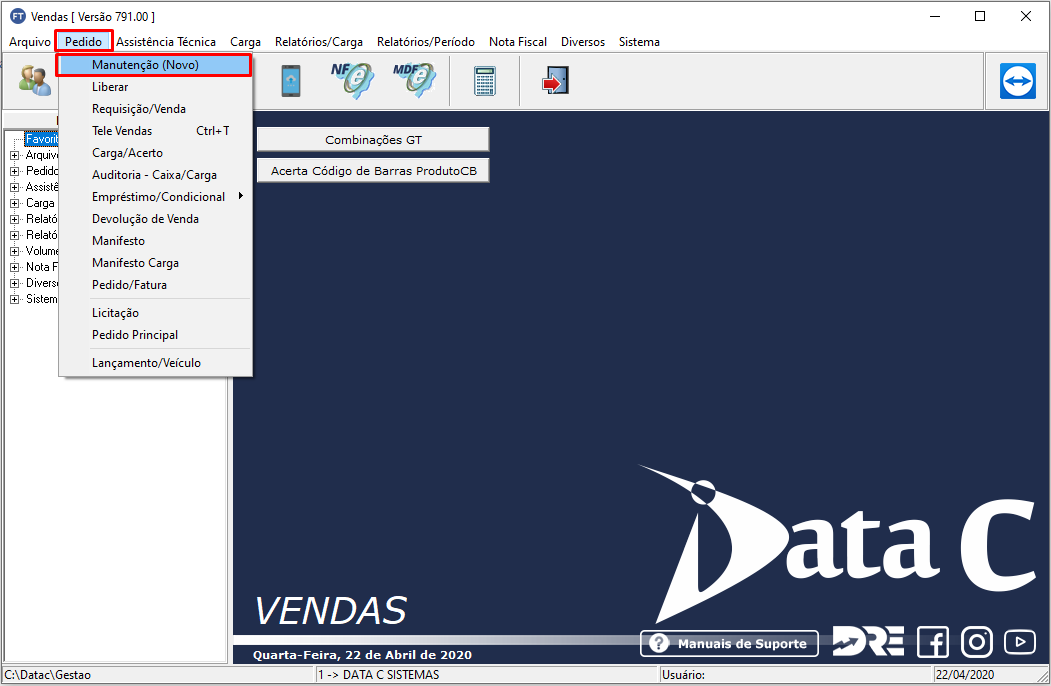This screenshot has width=1051, height=686.
Task: Choose Pedido Principal menu entry
Action: (155, 335)
